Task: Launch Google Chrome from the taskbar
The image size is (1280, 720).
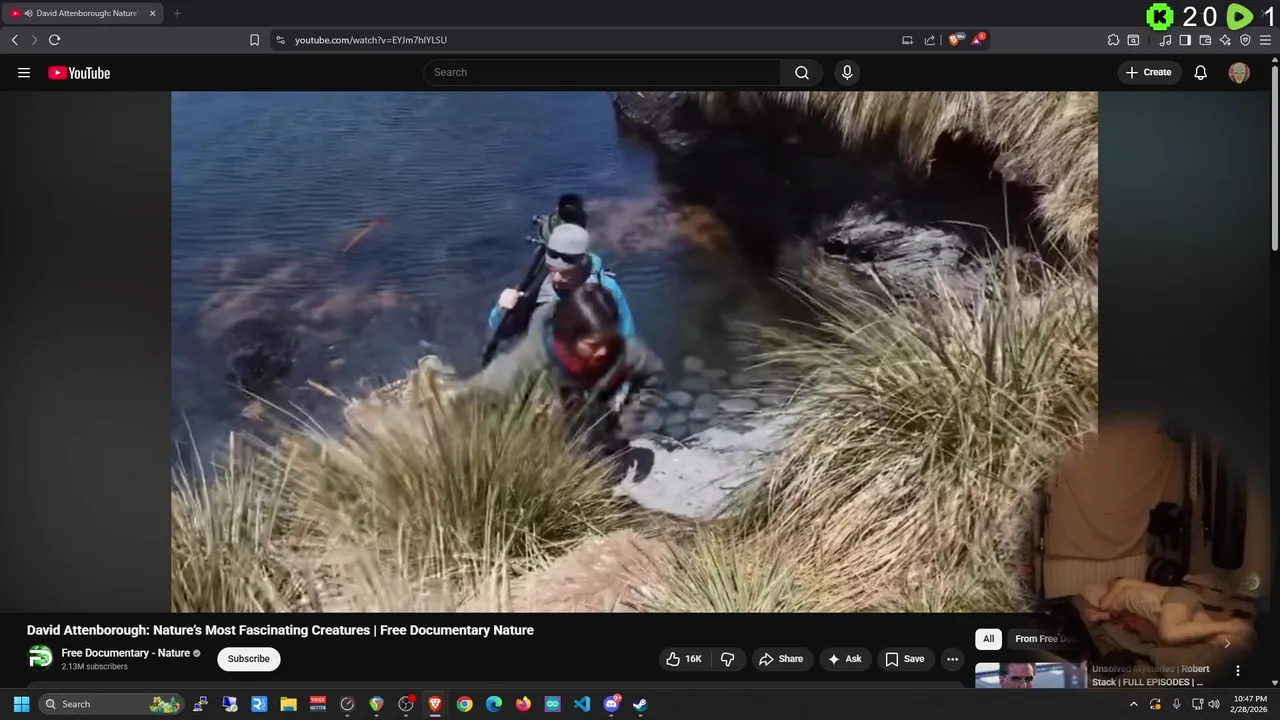Action: coord(464,704)
